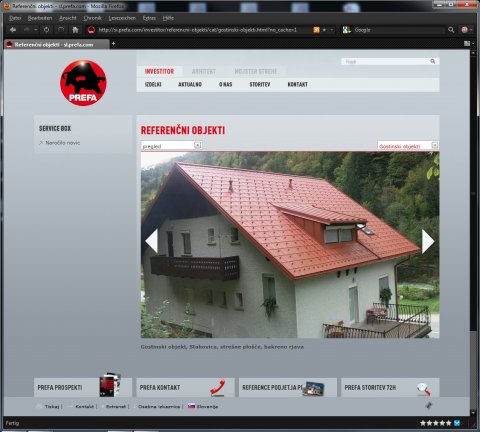Go to the browser home icon
The image size is (480, 432).
[x=75, y=30]
